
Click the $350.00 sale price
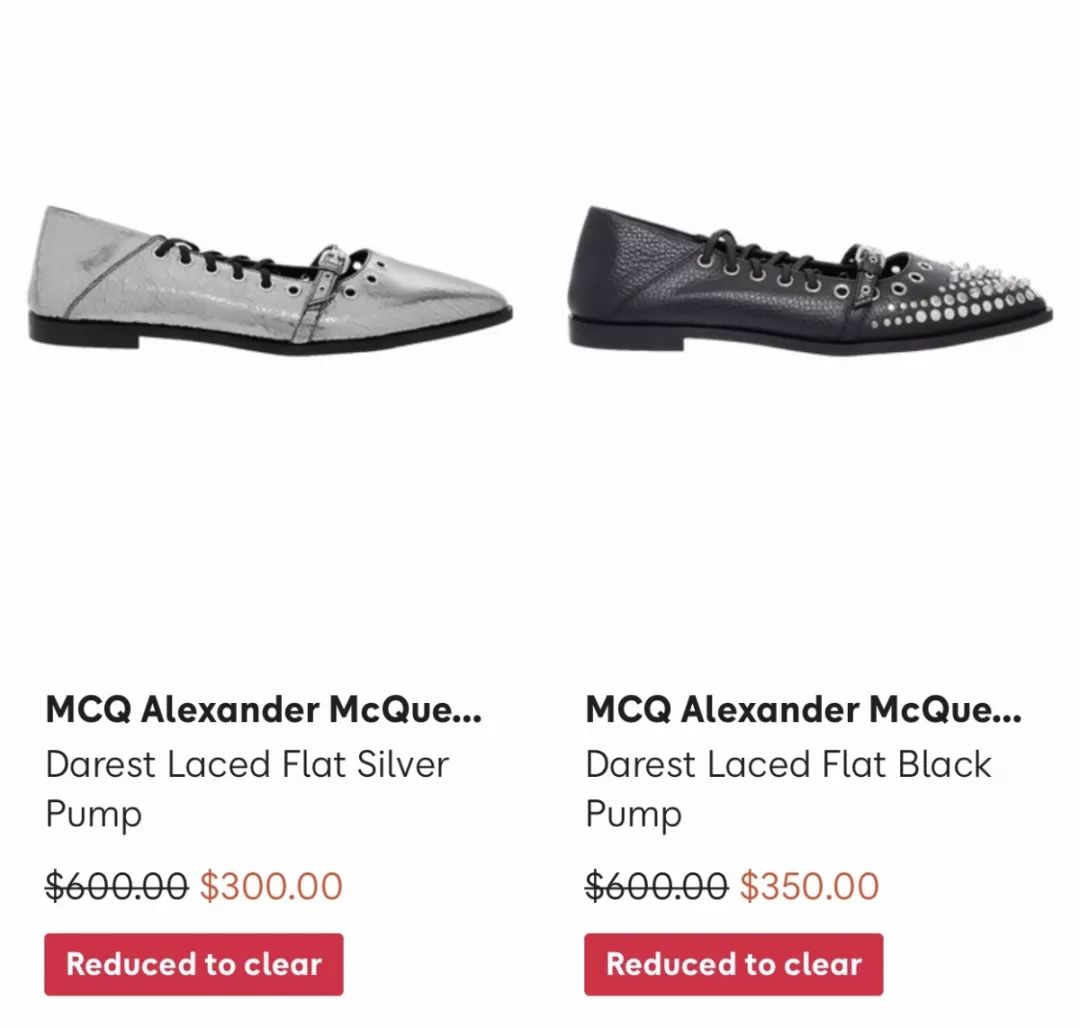810,886
